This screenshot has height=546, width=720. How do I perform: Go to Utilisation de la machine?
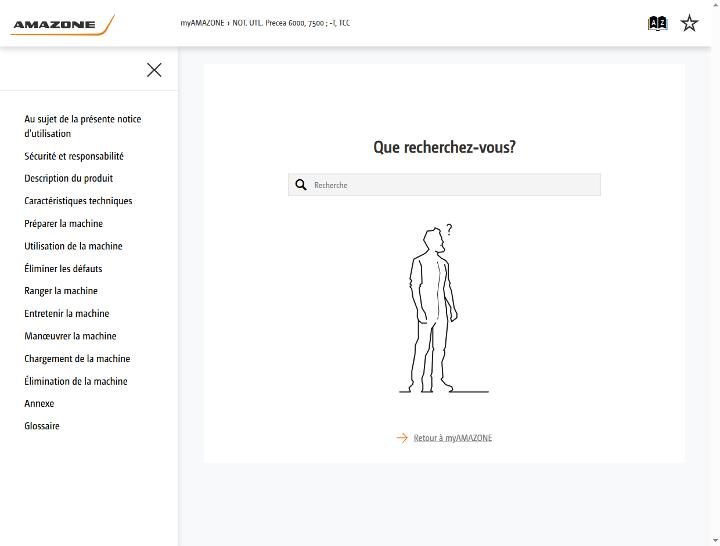73,246
